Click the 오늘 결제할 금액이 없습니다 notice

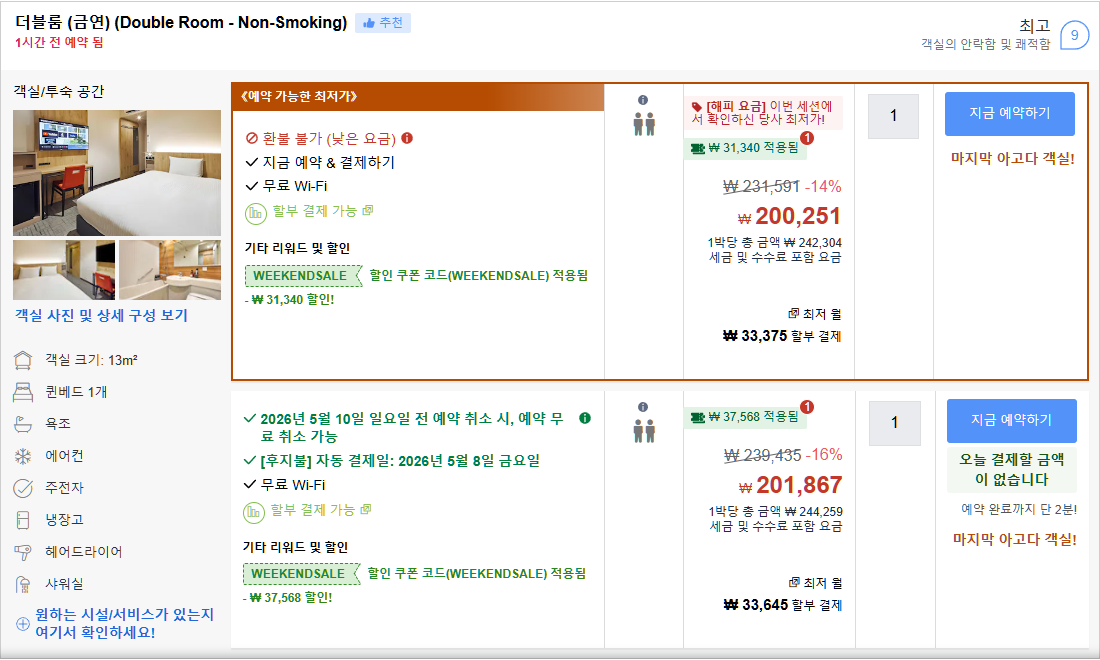click(x=1012, y=470)
